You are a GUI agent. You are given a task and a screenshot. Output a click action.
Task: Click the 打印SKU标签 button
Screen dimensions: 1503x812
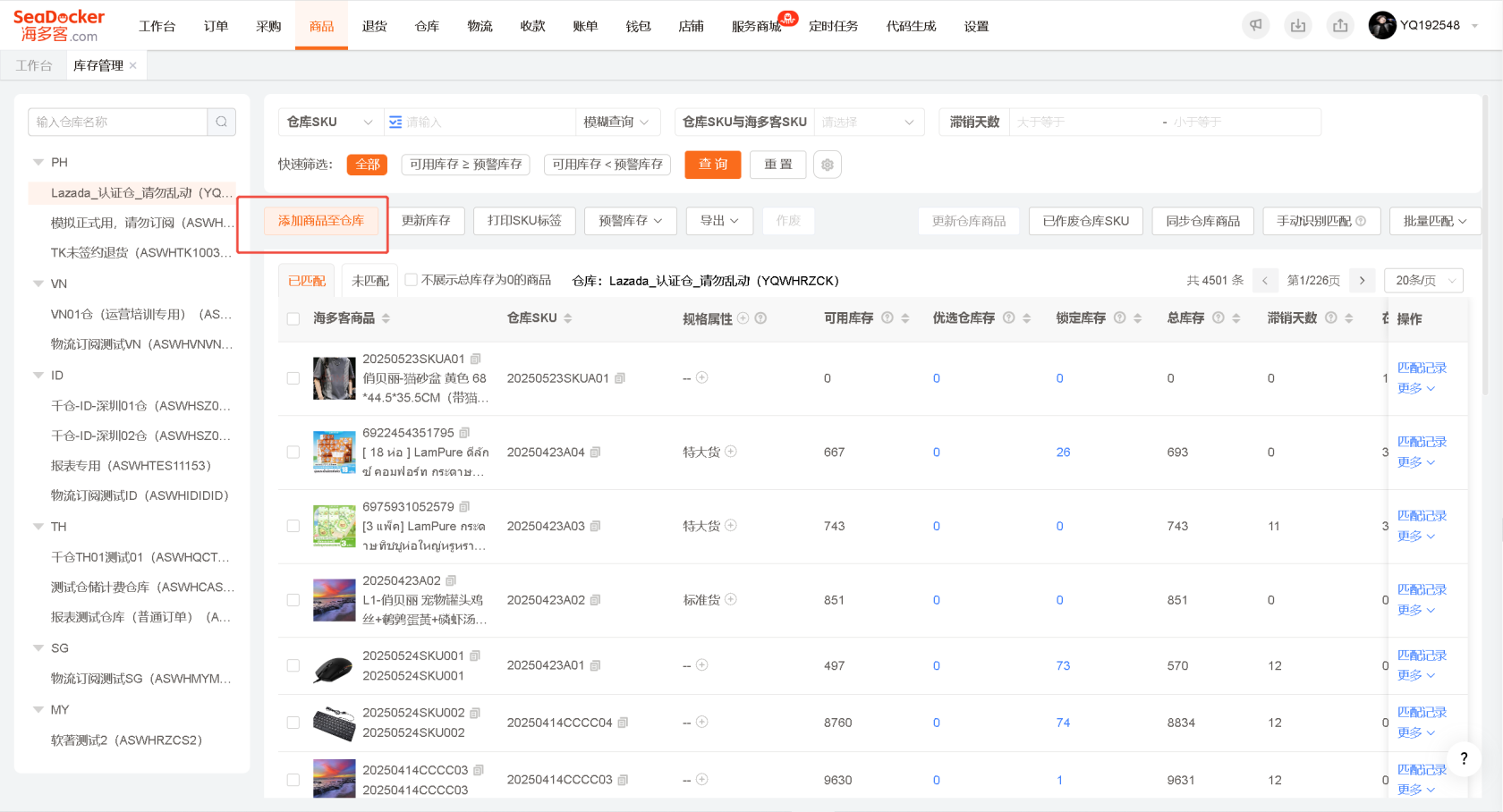point(524,221)
